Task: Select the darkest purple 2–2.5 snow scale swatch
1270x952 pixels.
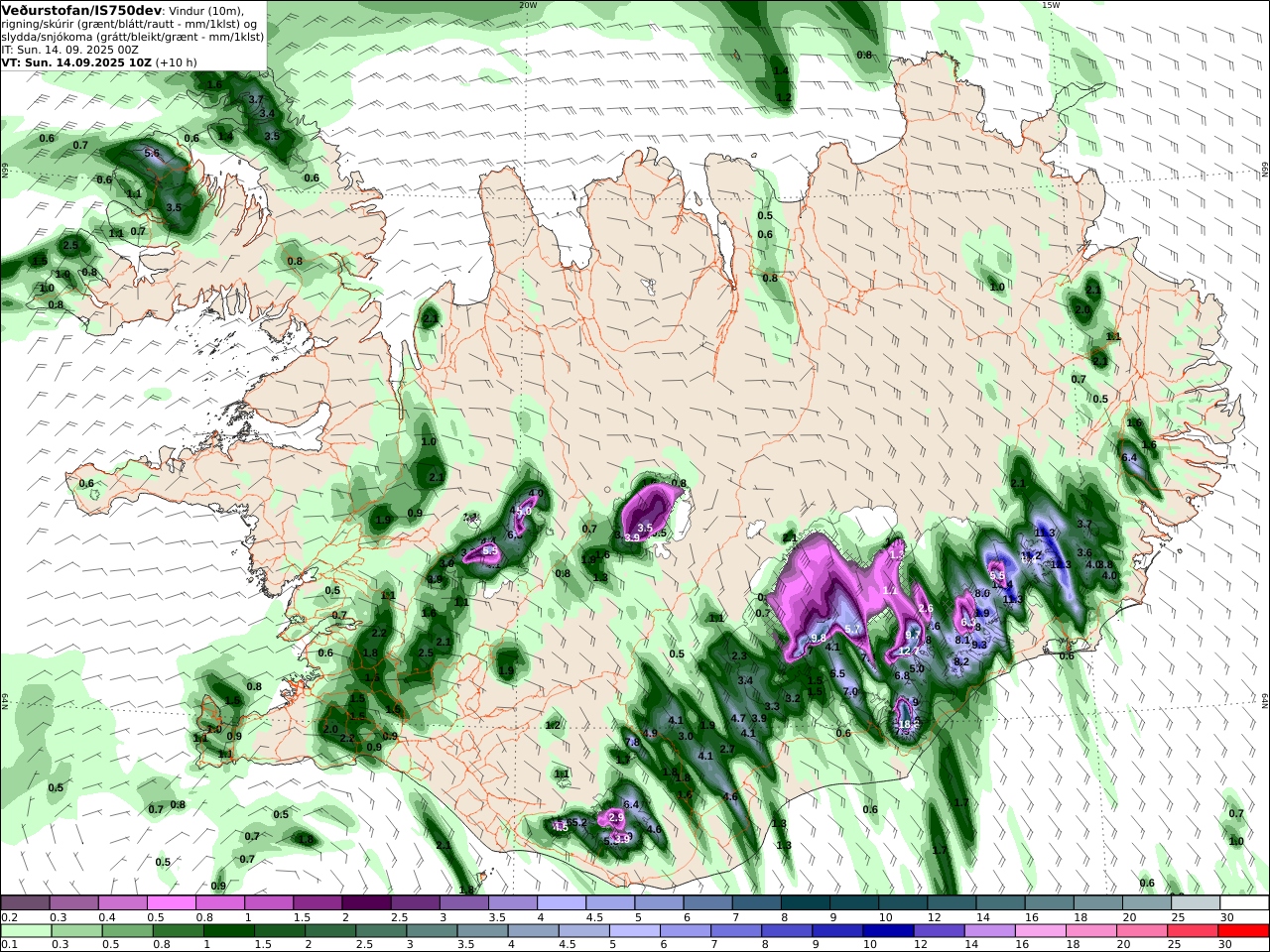Action: 366,902
